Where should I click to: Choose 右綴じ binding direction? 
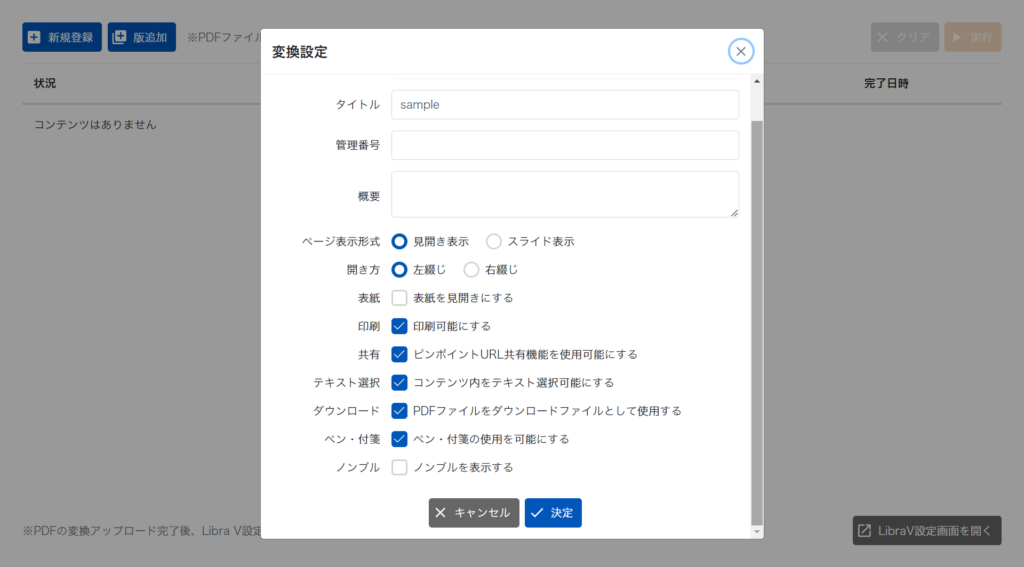tap(472, 269)
